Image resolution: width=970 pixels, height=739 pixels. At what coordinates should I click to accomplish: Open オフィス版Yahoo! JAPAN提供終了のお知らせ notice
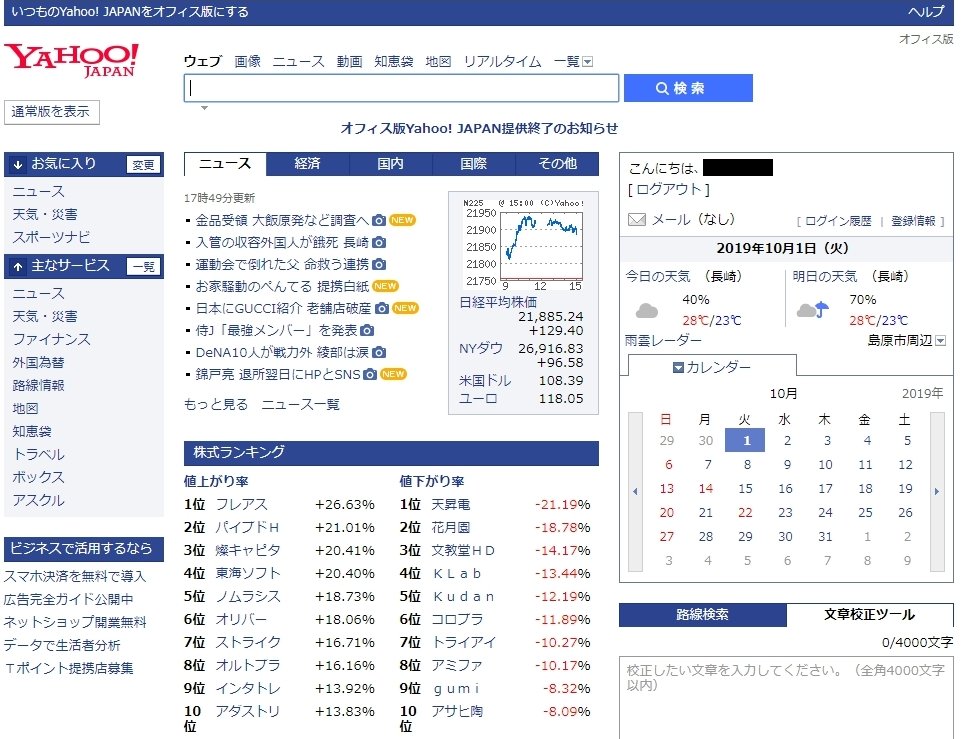pyautogui.click(x=479, y=128)
